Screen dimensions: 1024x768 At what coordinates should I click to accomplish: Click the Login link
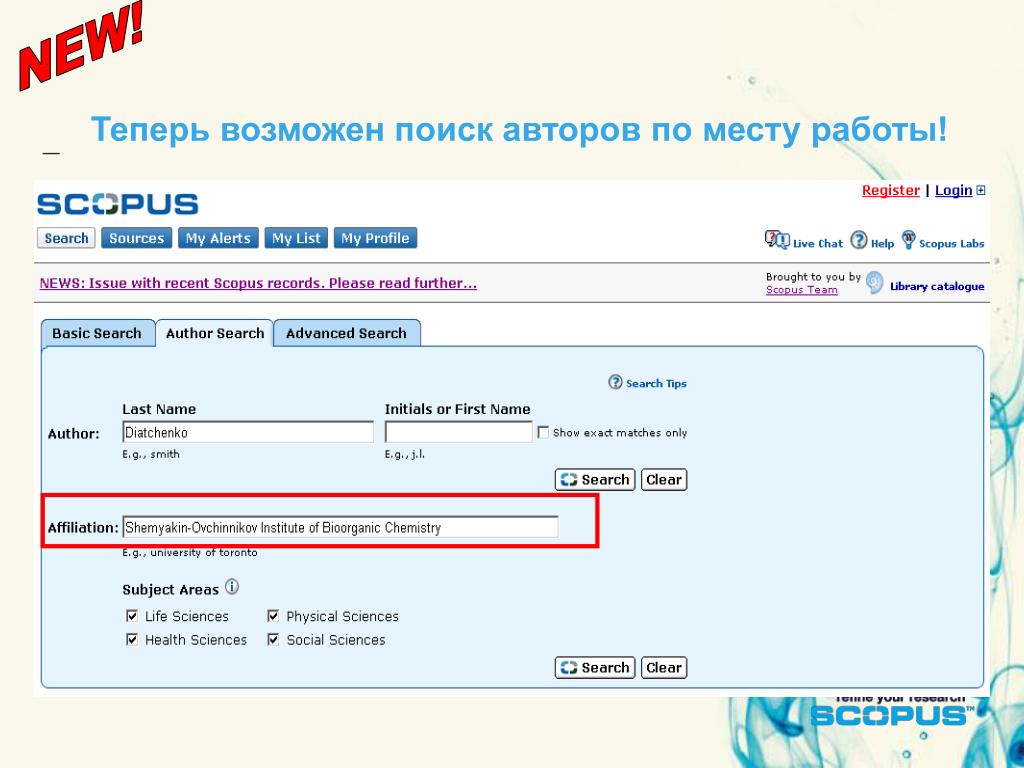coord(953,191)
